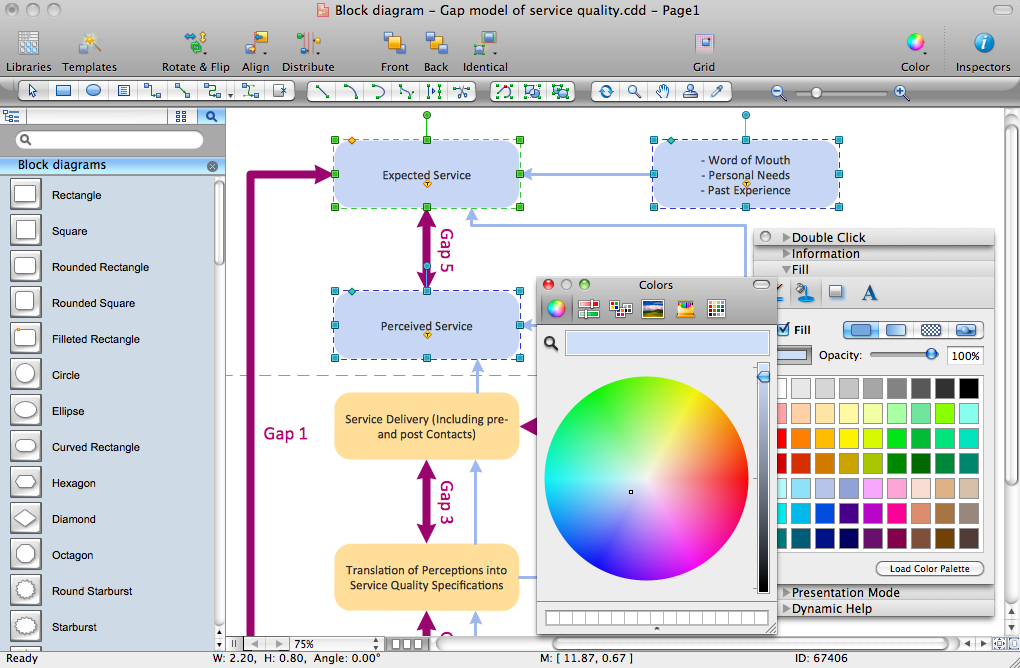The image size is (1020, 668).
Task: Apply the Identical size tool
Action: pyautogui.click(x=485, y=51)
